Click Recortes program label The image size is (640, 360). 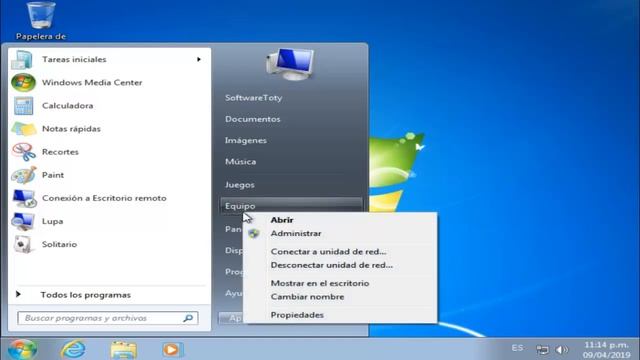60,152
